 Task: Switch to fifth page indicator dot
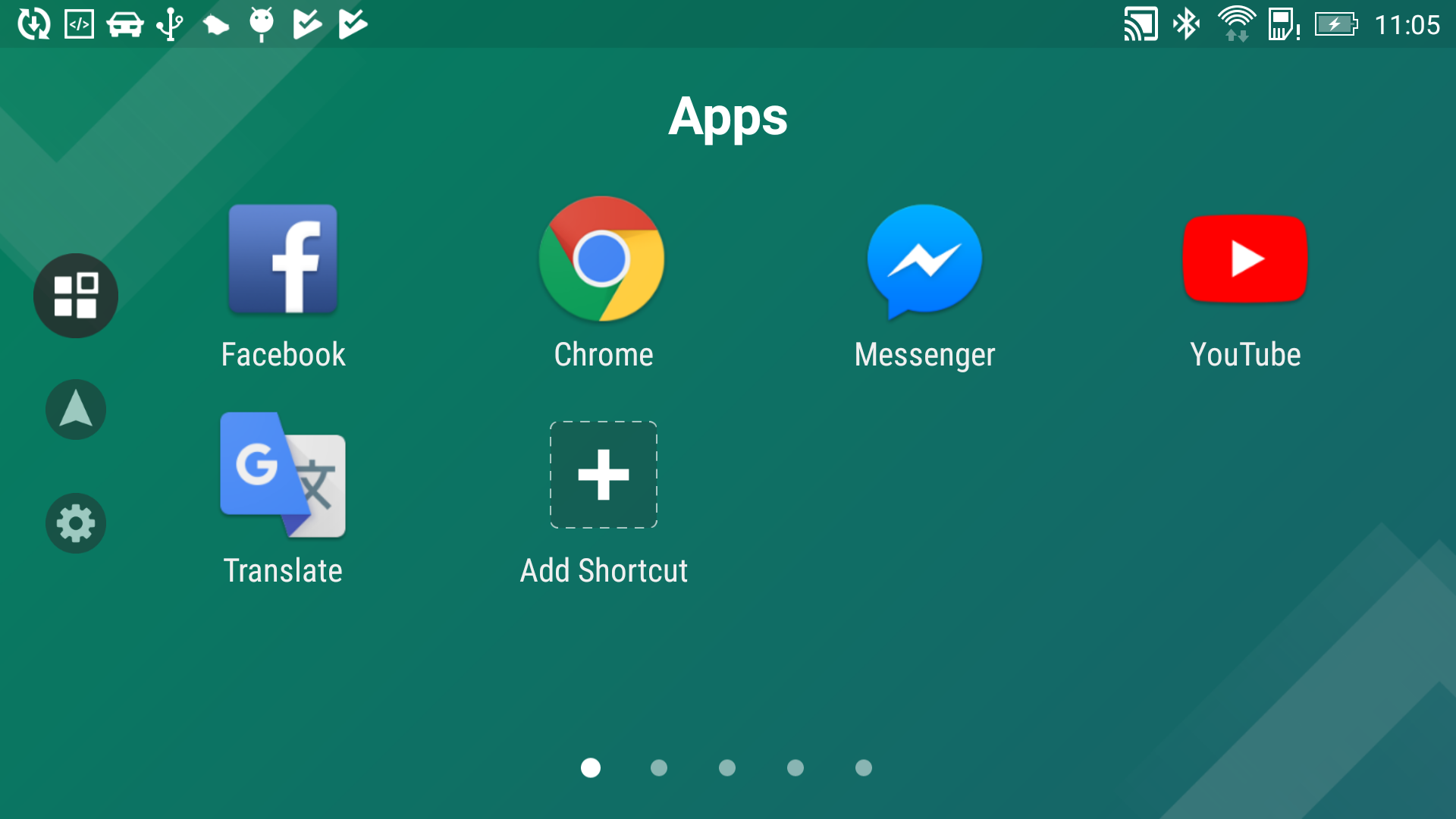(864, 768)
